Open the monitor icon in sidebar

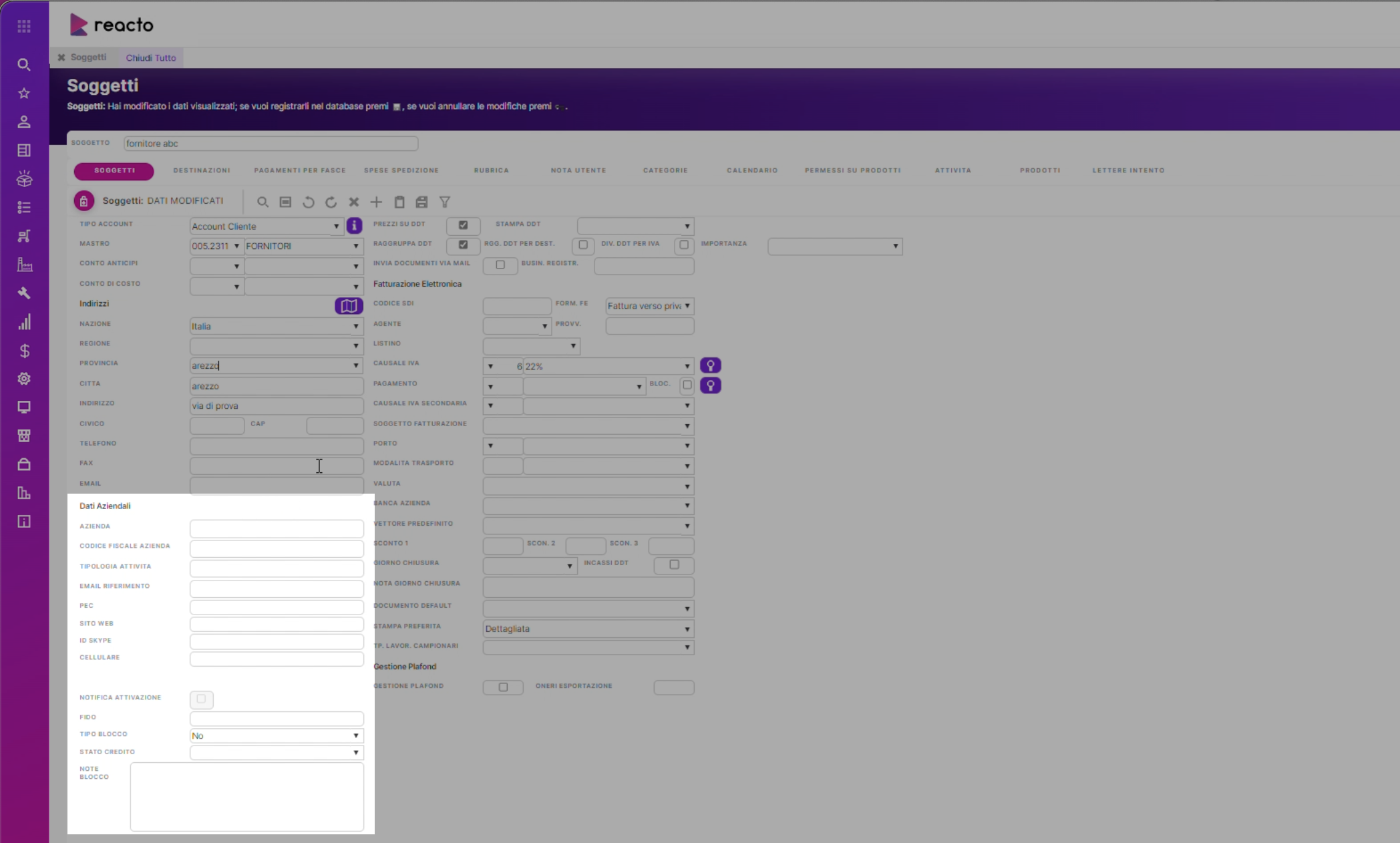pos(24,407)
